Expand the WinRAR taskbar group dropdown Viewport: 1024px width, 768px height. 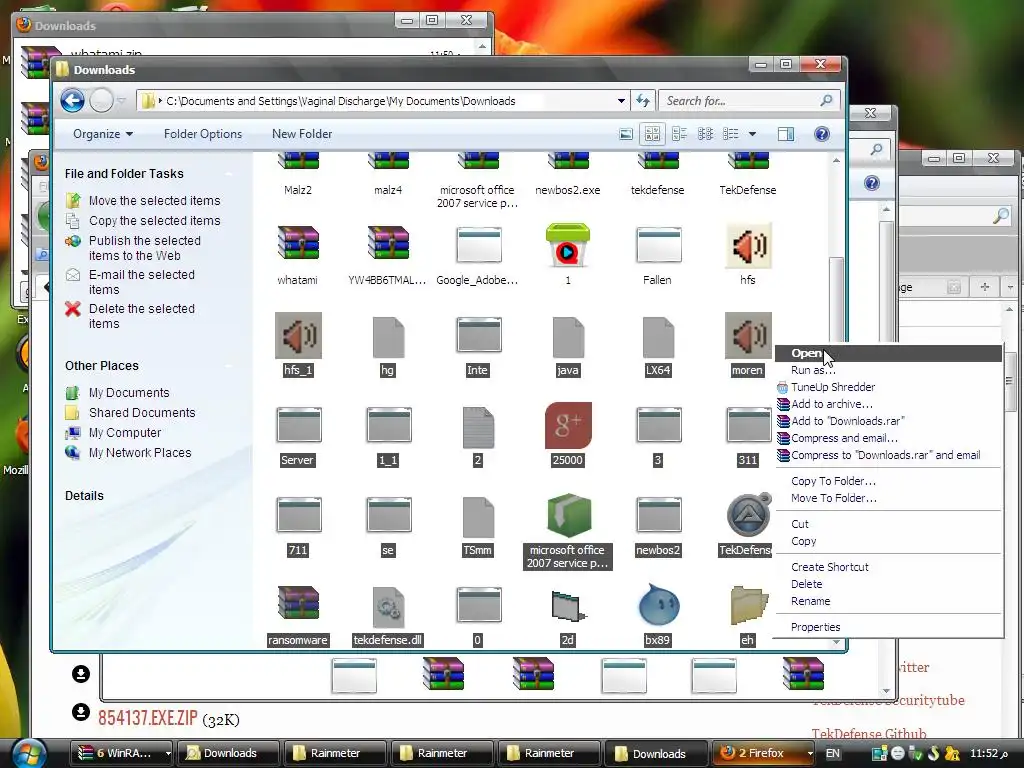click(x=168, y=753)
